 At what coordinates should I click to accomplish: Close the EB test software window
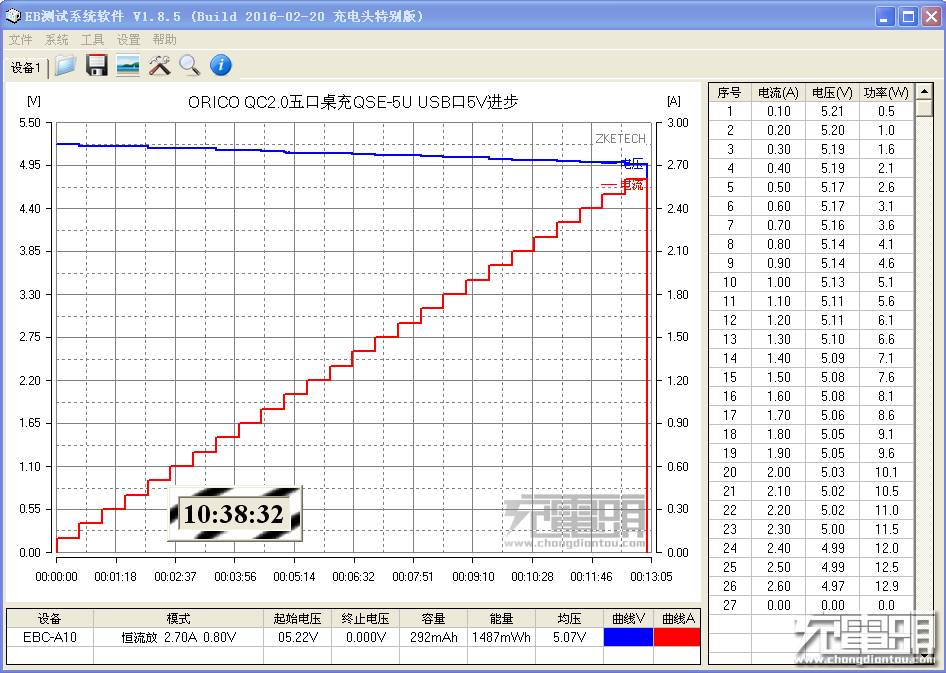[932, 16]
